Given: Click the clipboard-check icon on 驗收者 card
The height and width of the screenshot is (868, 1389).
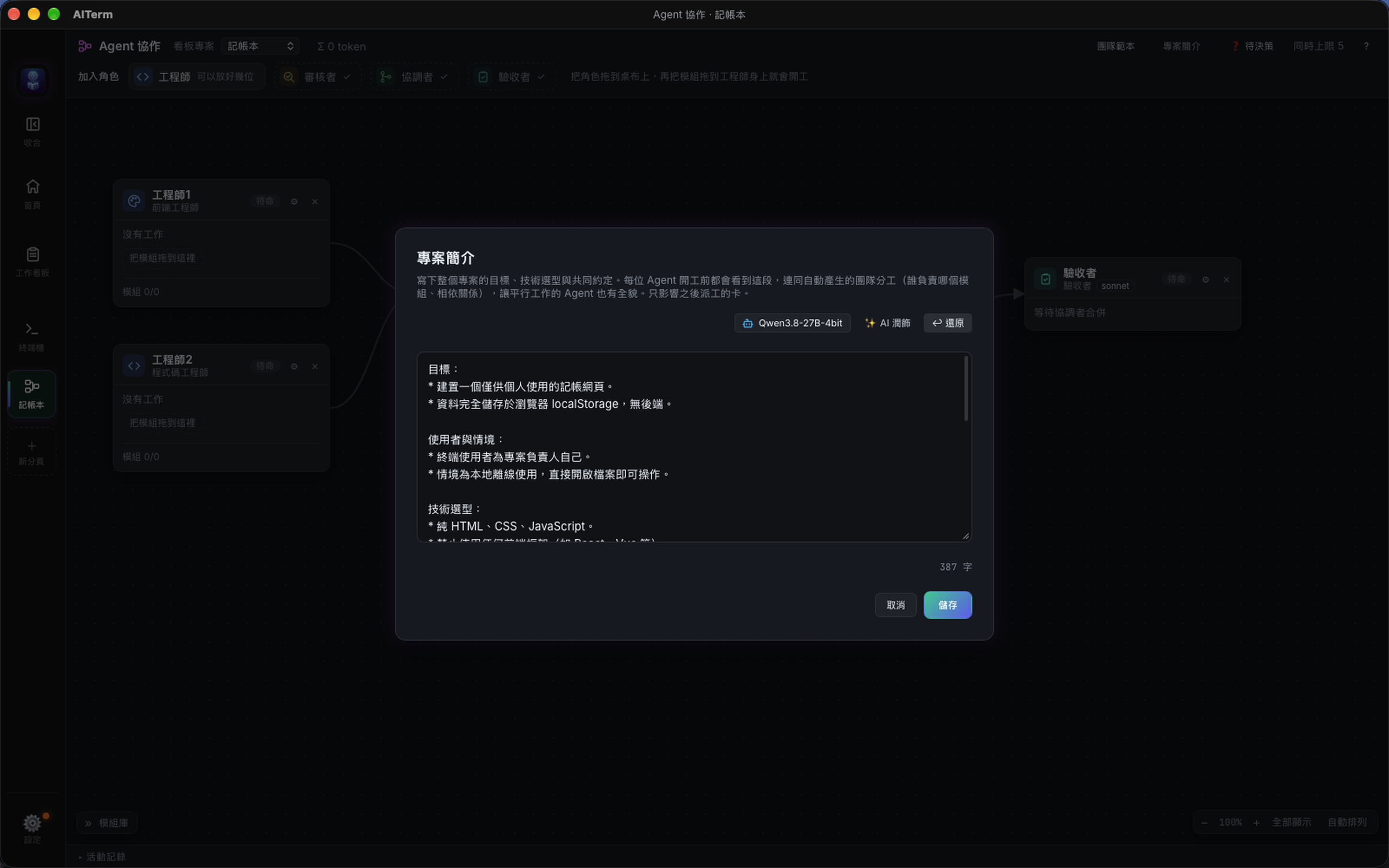Looking at the screenshot, I should click(x=1045, y=279).
